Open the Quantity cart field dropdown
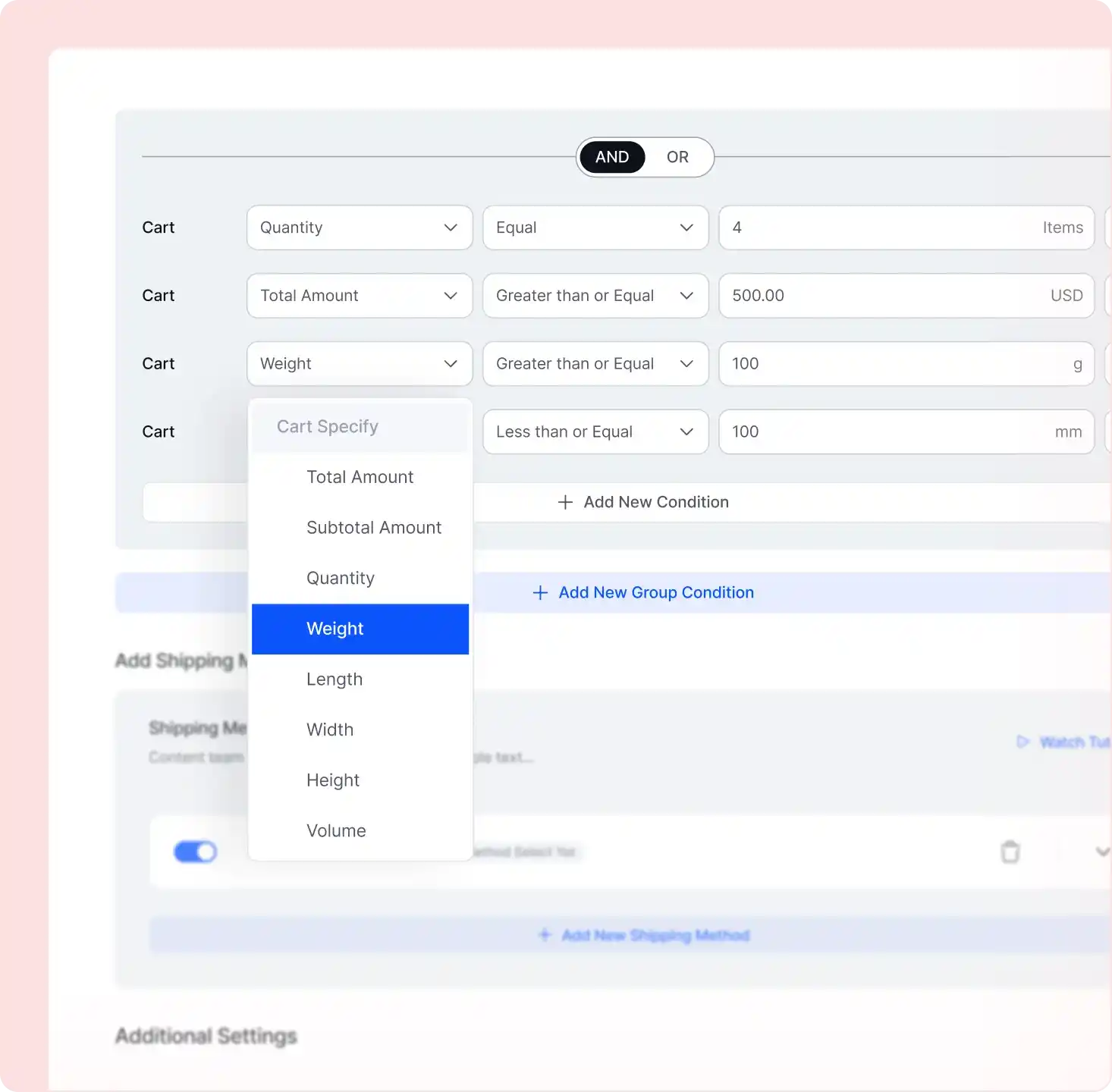This screenshot has height=1092, width=1112. coord(360,227)
